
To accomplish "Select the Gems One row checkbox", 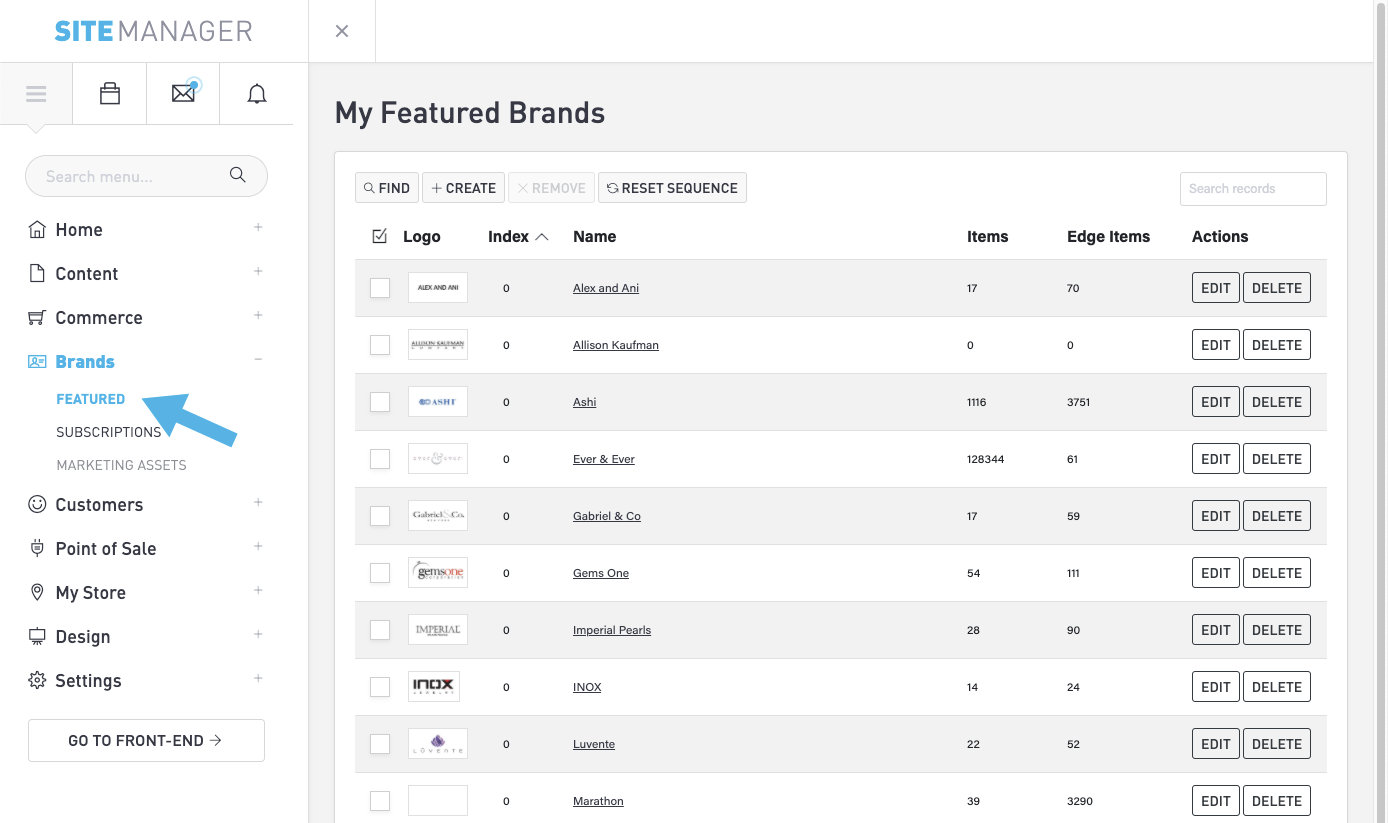I will pos(380,573).
